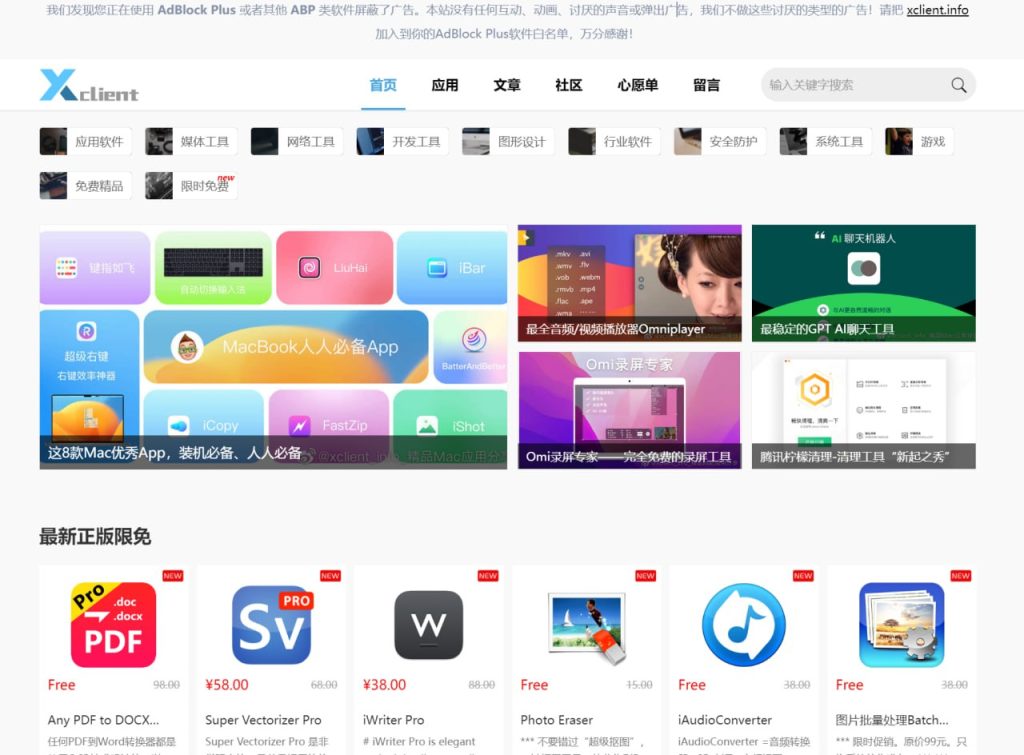Open the 腾讯柠檬清理 featured thumbnail
1024x755 pixels.
[x=864, y=410]
